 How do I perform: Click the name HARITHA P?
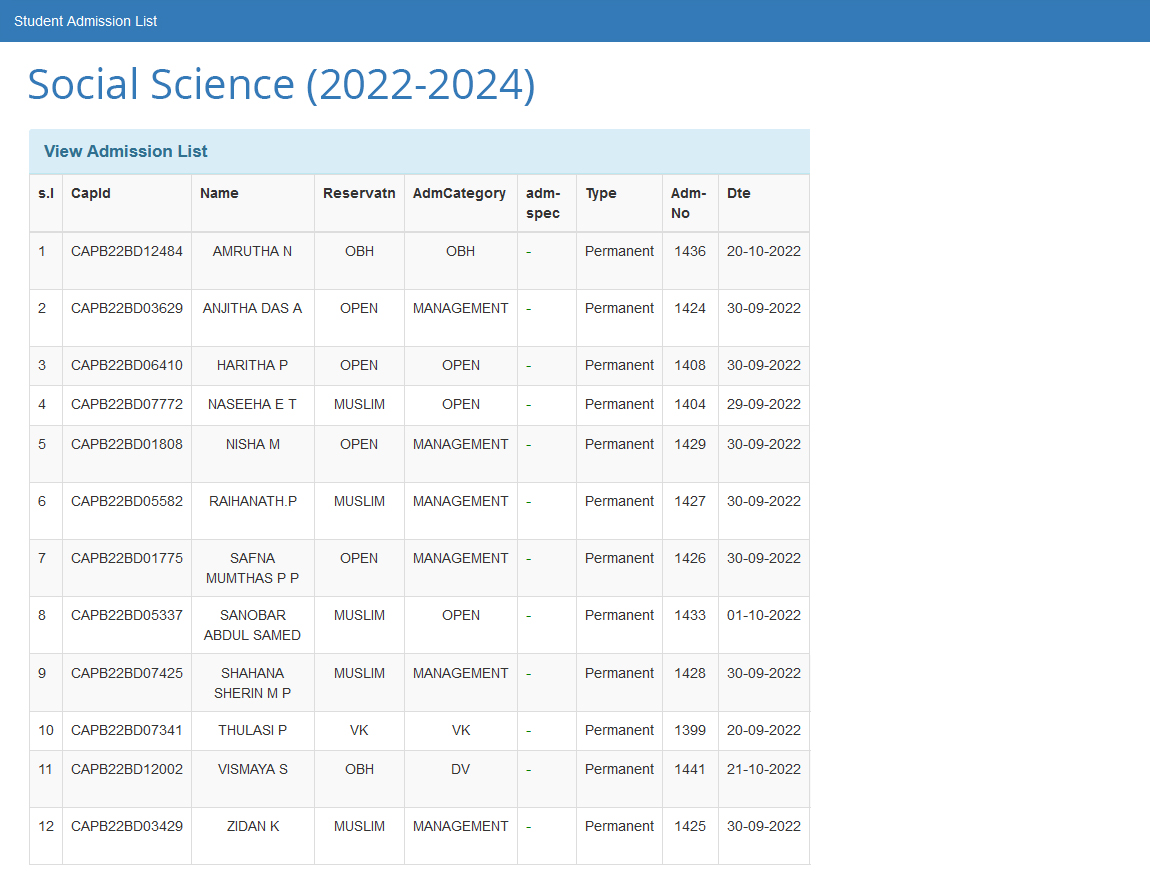pos(252,365)
